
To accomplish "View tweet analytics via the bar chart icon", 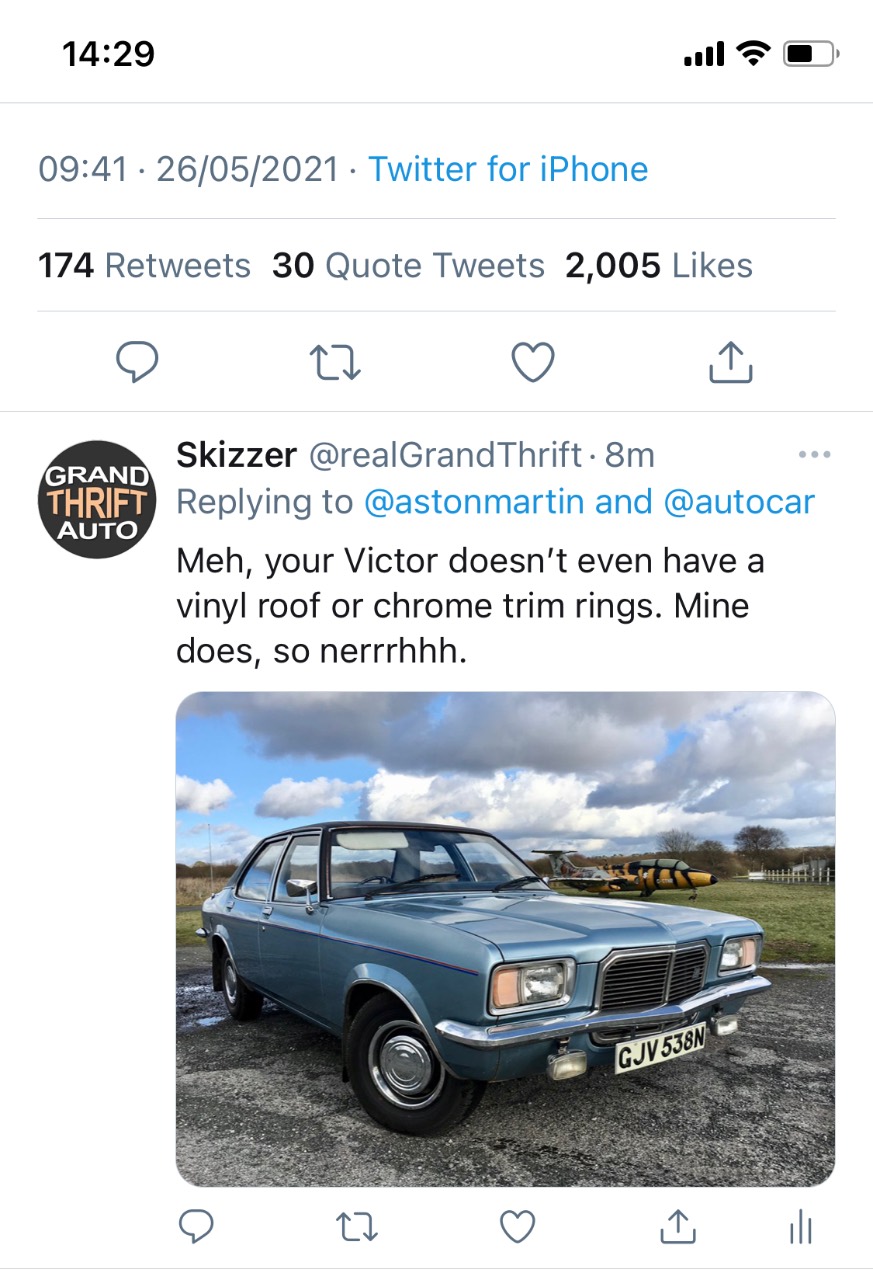I will tap(801, 1227).
